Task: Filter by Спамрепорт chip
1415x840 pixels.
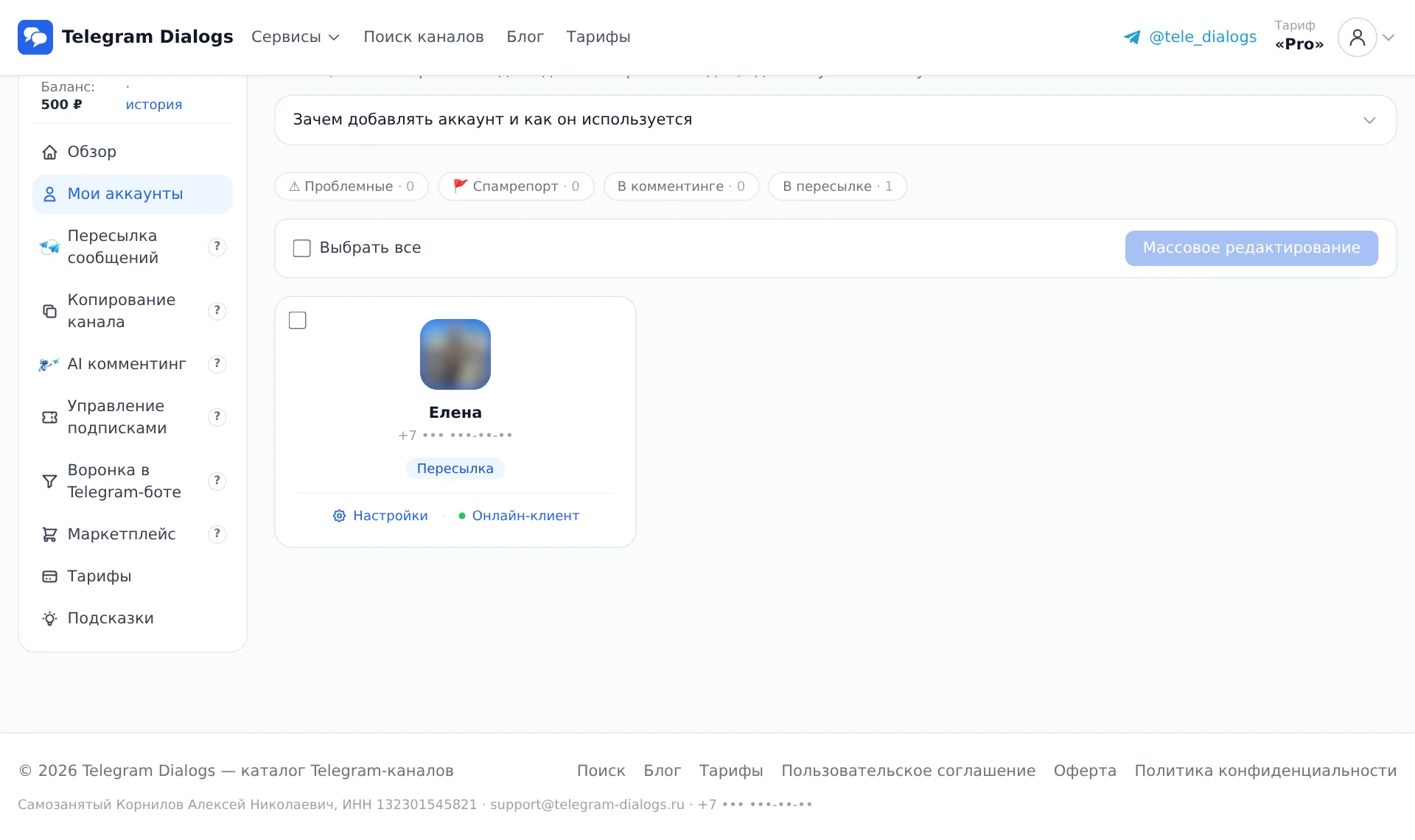Action: click(516, 186)
